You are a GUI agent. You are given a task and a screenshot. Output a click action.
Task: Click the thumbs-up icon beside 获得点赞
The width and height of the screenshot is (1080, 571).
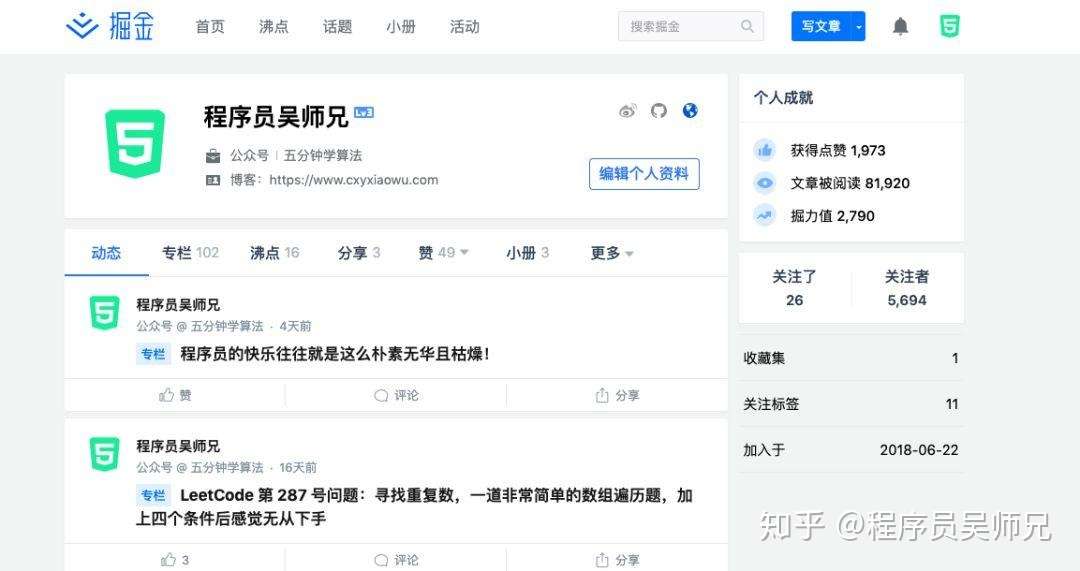[x=765, y=150]
